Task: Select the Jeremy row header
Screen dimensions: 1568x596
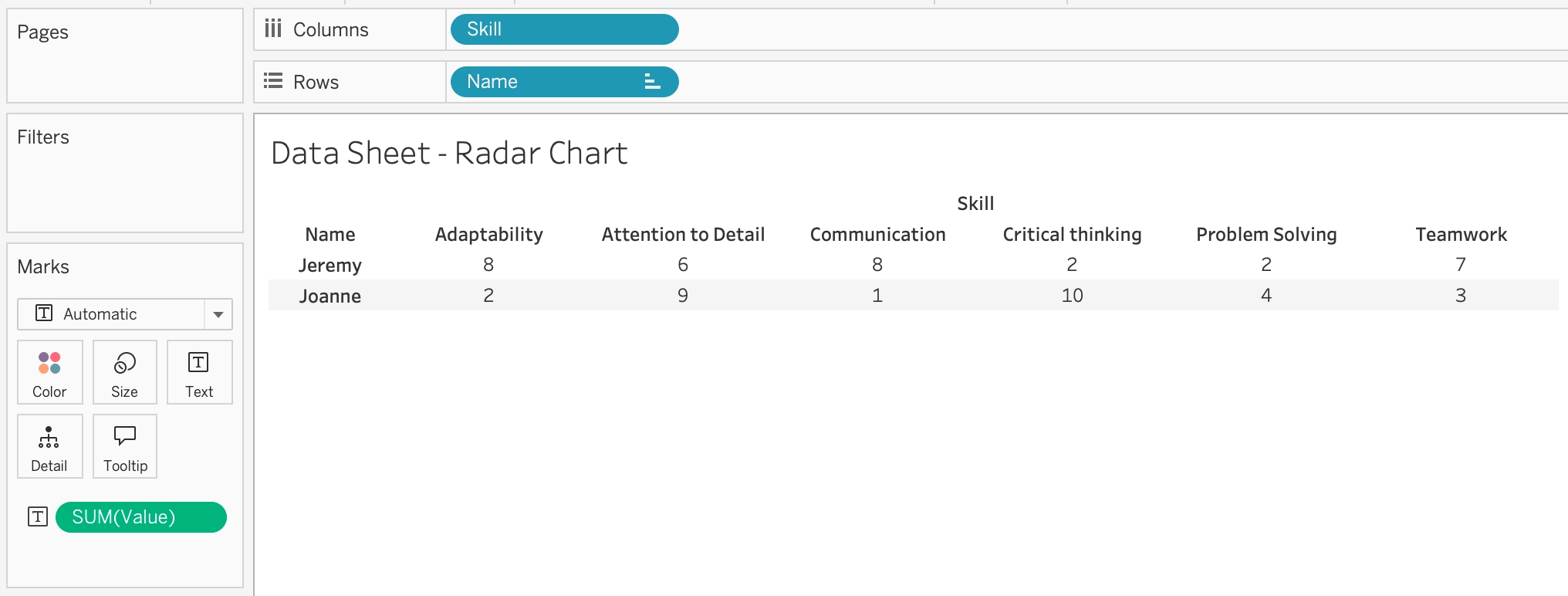Action: point(329,265)
